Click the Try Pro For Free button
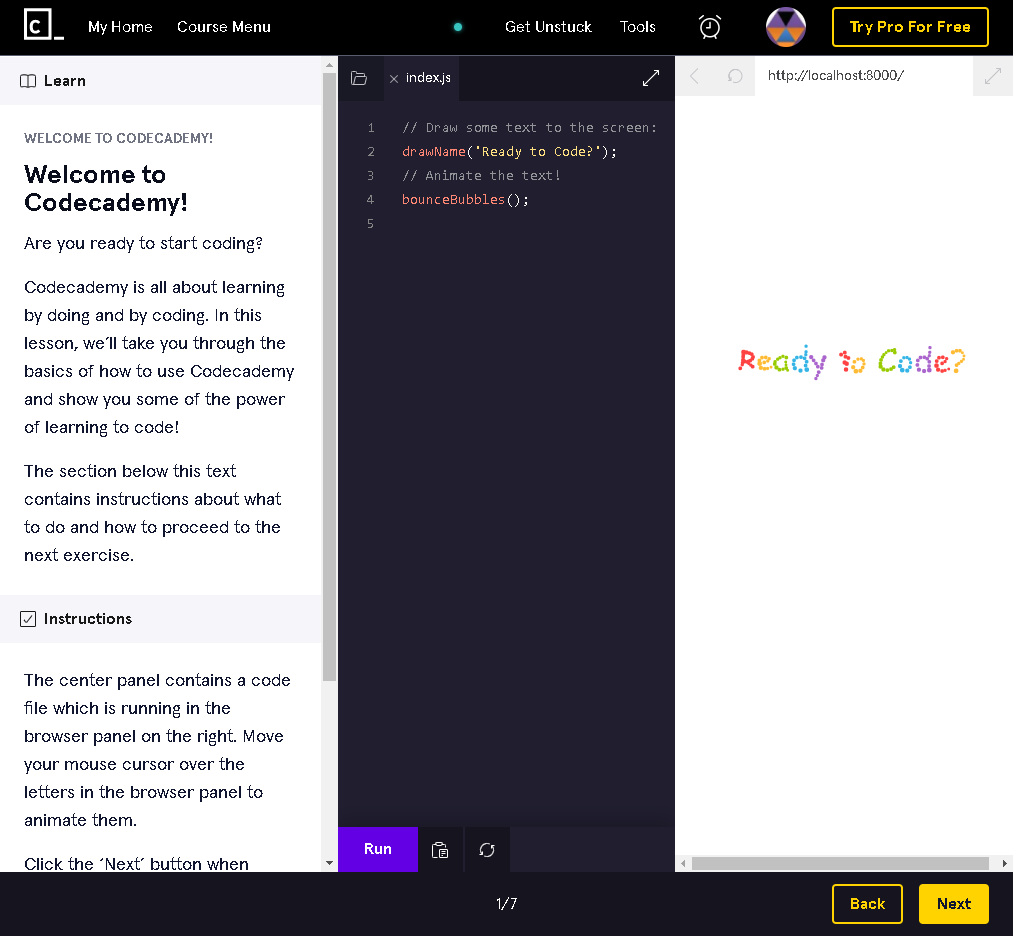Screen dimensions: 1013x936 [910, 27]
